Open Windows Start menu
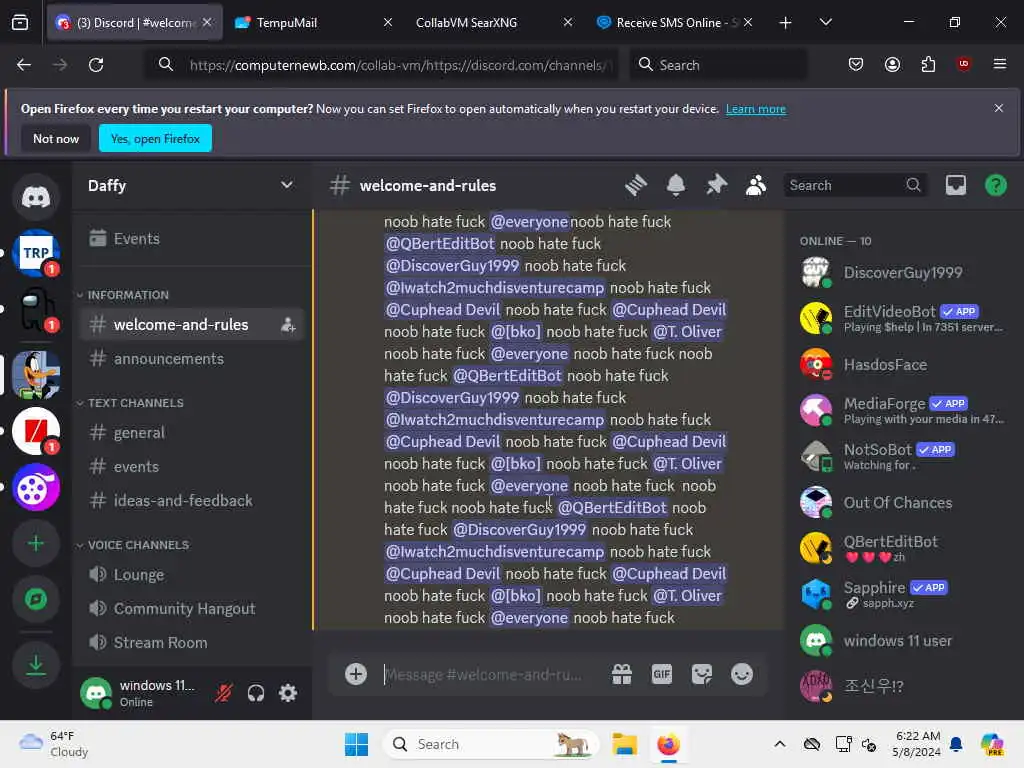The height and width of the screenshot is (768, 1024). 357,744
